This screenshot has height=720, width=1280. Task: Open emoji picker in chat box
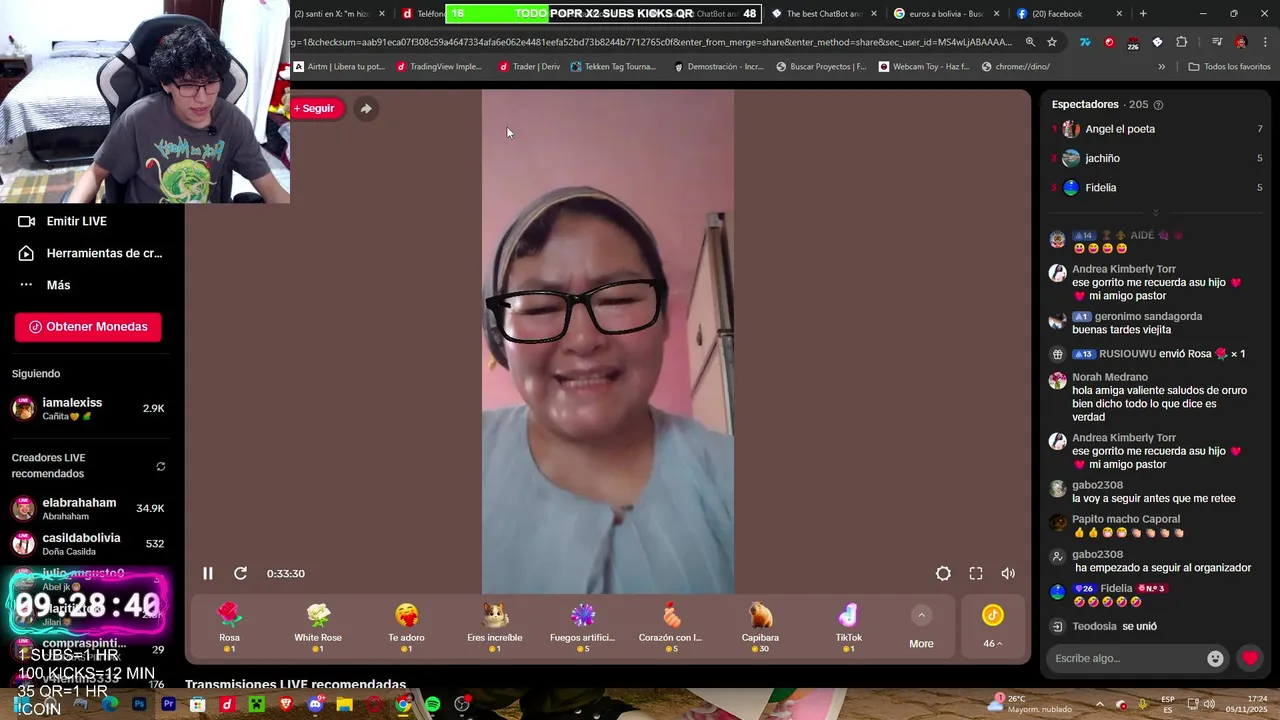point(1215,658)
